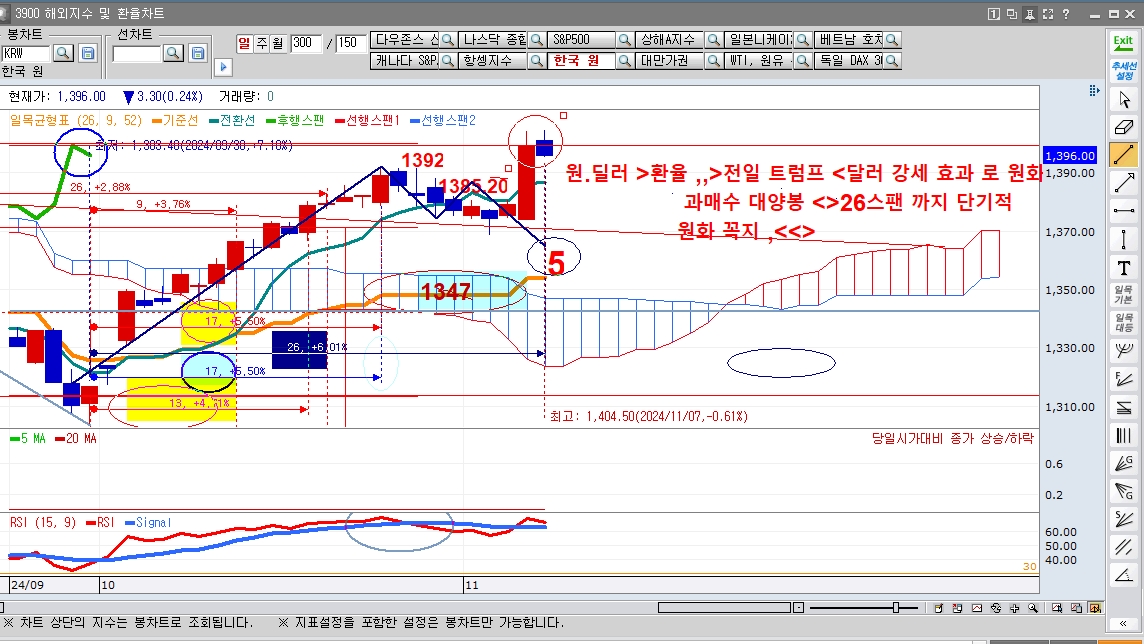This screenshot has height=644, width=1144.
Task: Select the parallel lines tool
Action: [1124, 547]
